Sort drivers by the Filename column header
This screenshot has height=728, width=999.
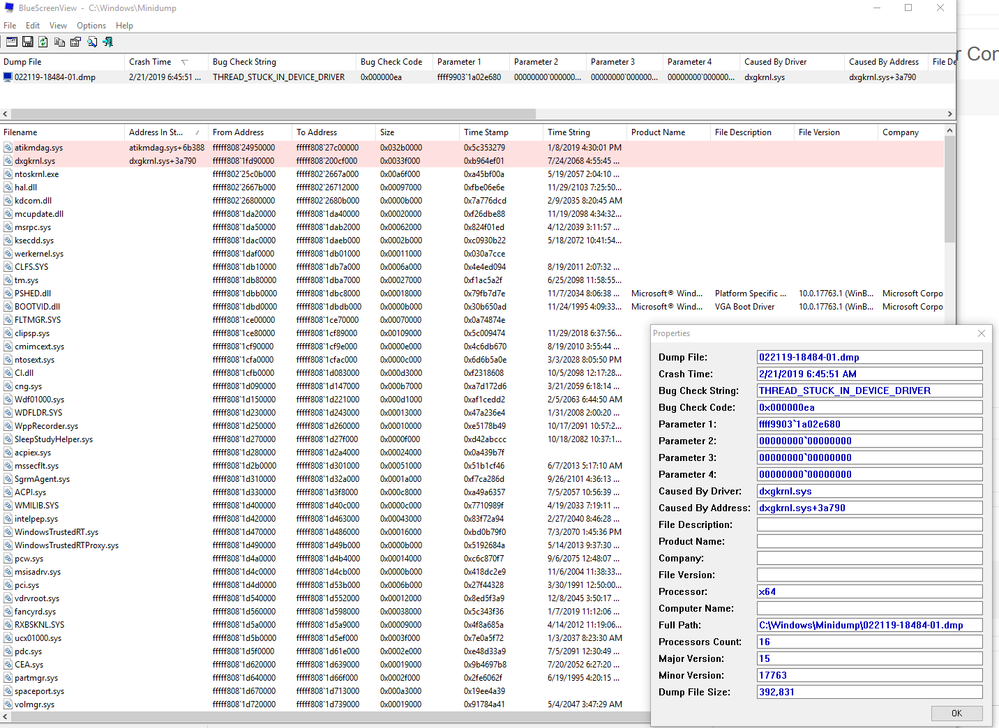tap(62, 132)
